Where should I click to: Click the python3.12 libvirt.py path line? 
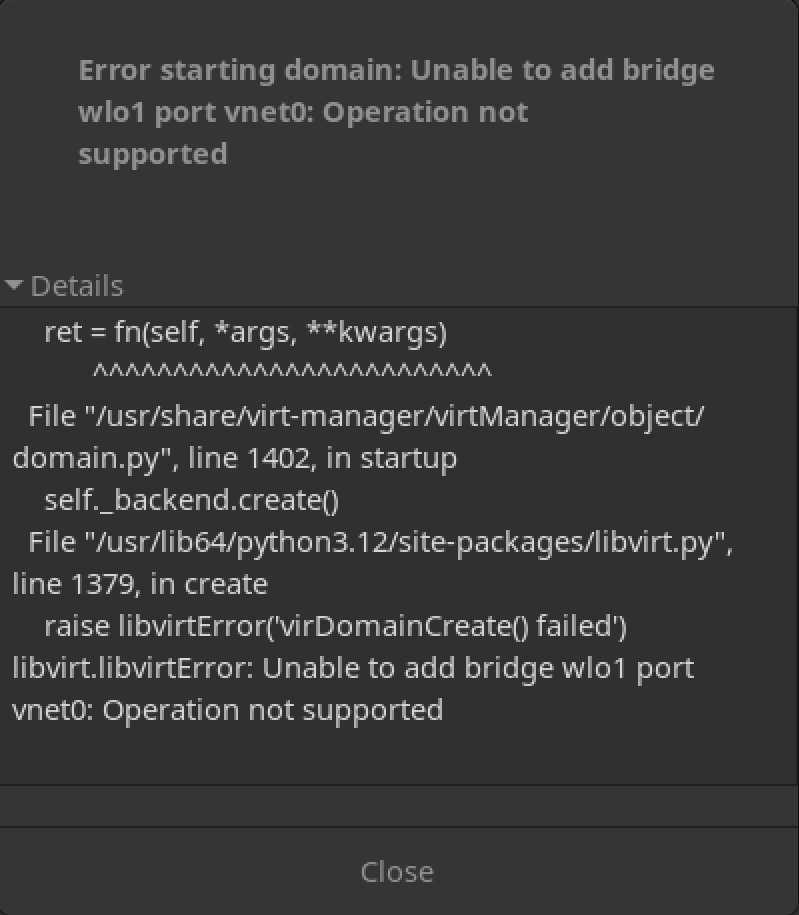coord(380,542)
